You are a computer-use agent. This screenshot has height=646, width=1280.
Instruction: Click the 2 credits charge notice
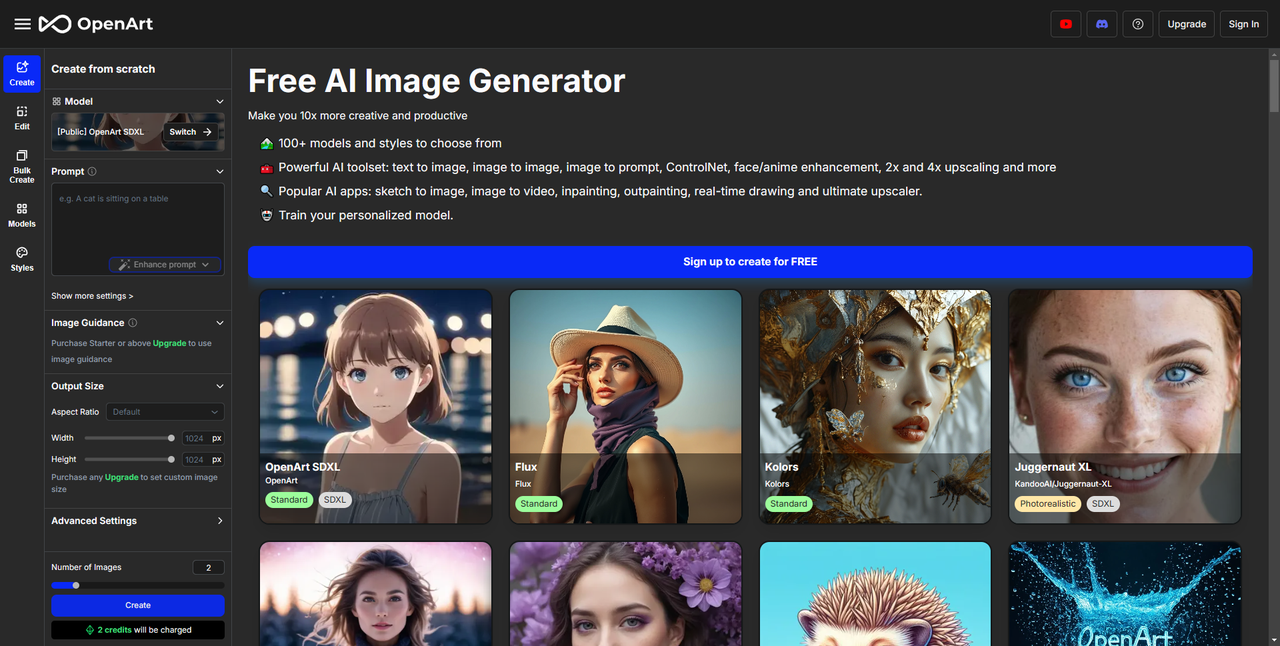138,630
